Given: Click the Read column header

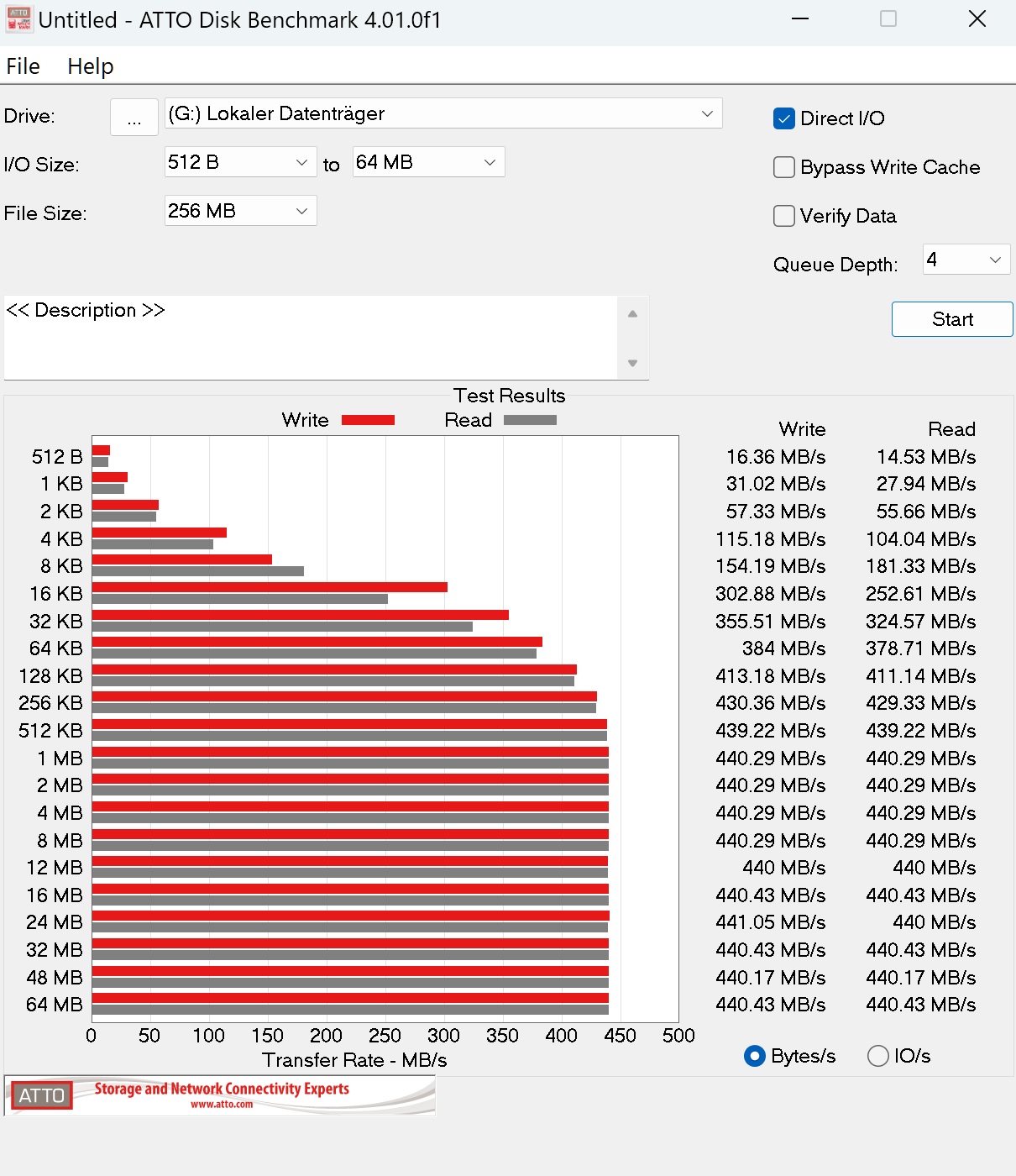Looking at the screenshot, I should [952, 429].
